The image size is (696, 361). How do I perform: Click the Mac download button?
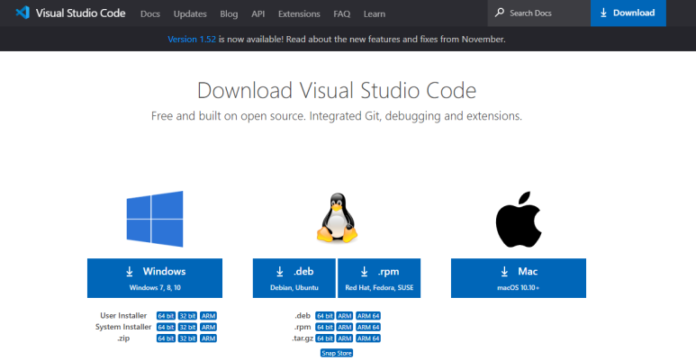tap(518, 278)
